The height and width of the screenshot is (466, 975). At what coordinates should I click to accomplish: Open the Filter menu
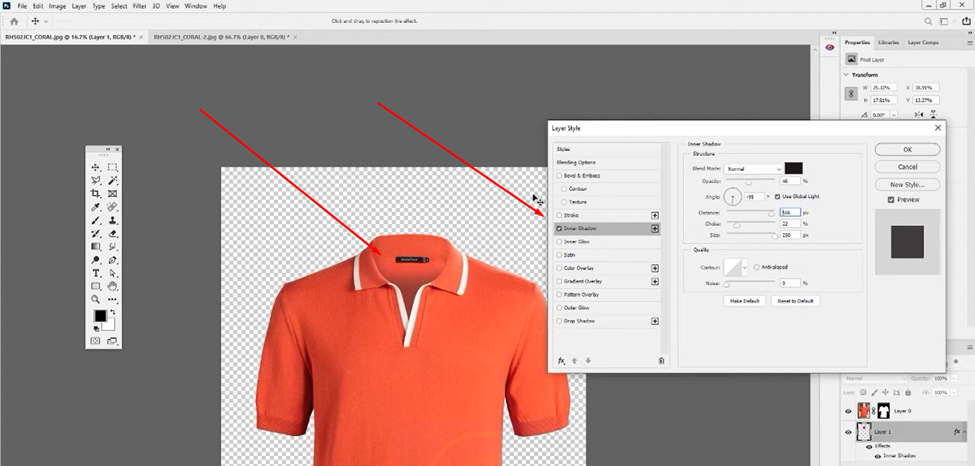tap(139, 6)
